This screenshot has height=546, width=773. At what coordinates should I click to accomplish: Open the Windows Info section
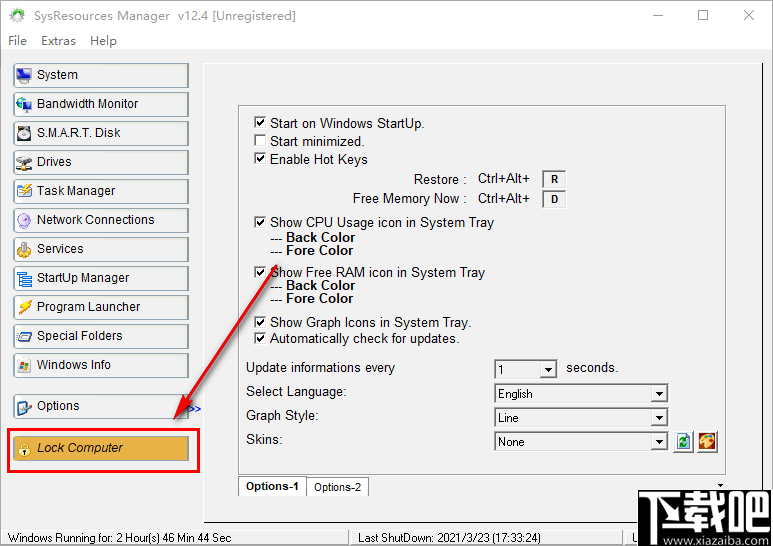coord(101,365)
